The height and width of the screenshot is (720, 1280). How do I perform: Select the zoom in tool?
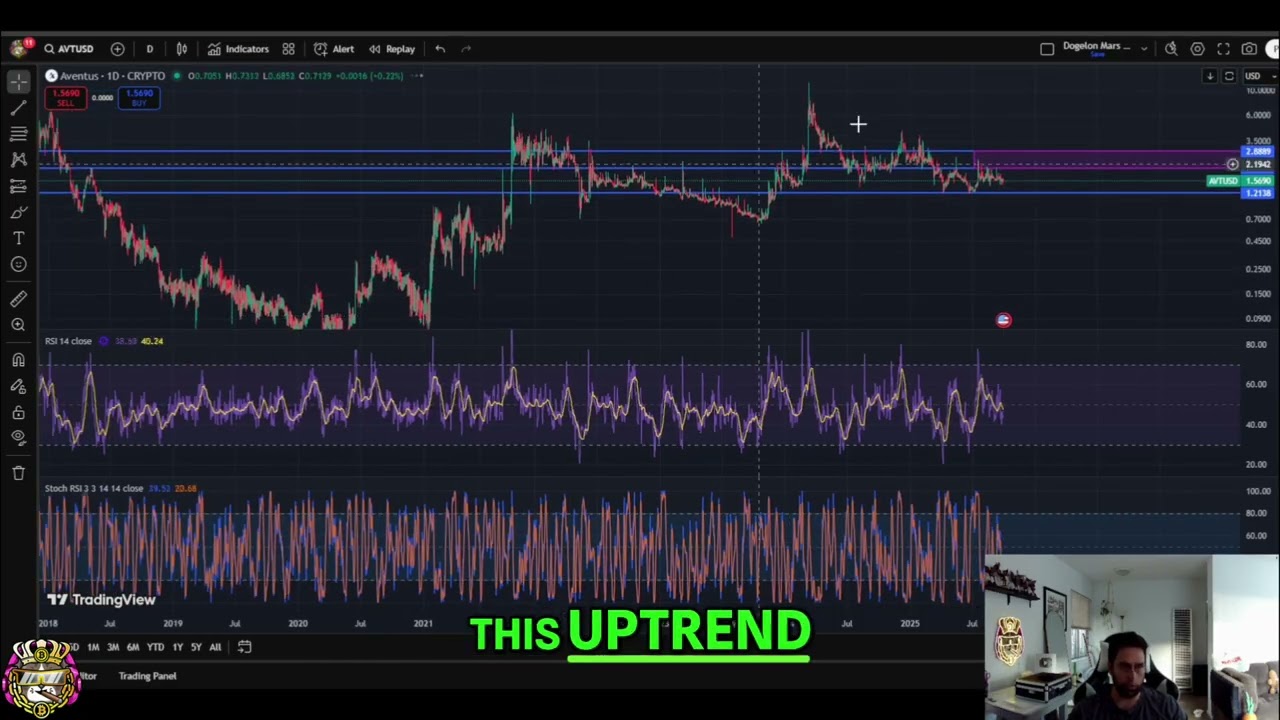click(18, 325)
